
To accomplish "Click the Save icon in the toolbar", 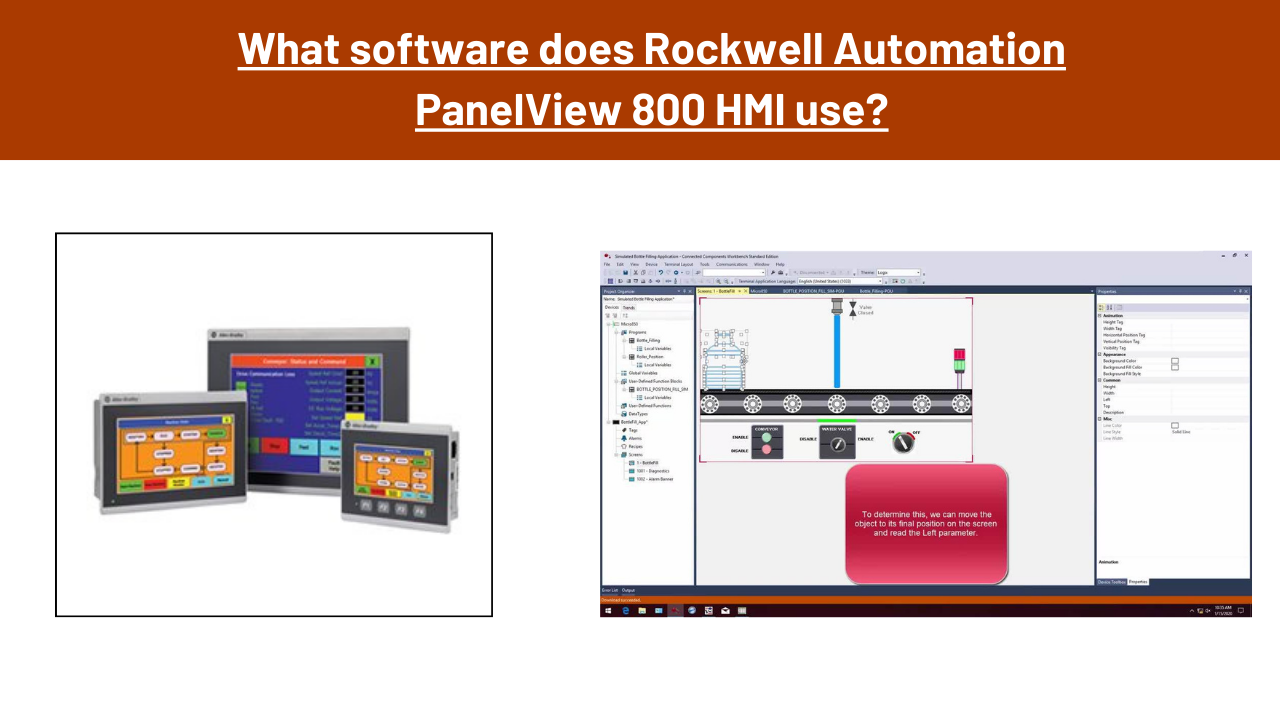I will [625, 272].
